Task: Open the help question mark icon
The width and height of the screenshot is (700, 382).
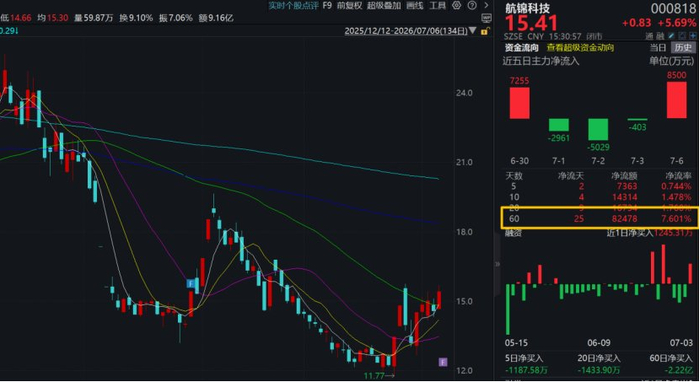Action: (x=472, y=5)
